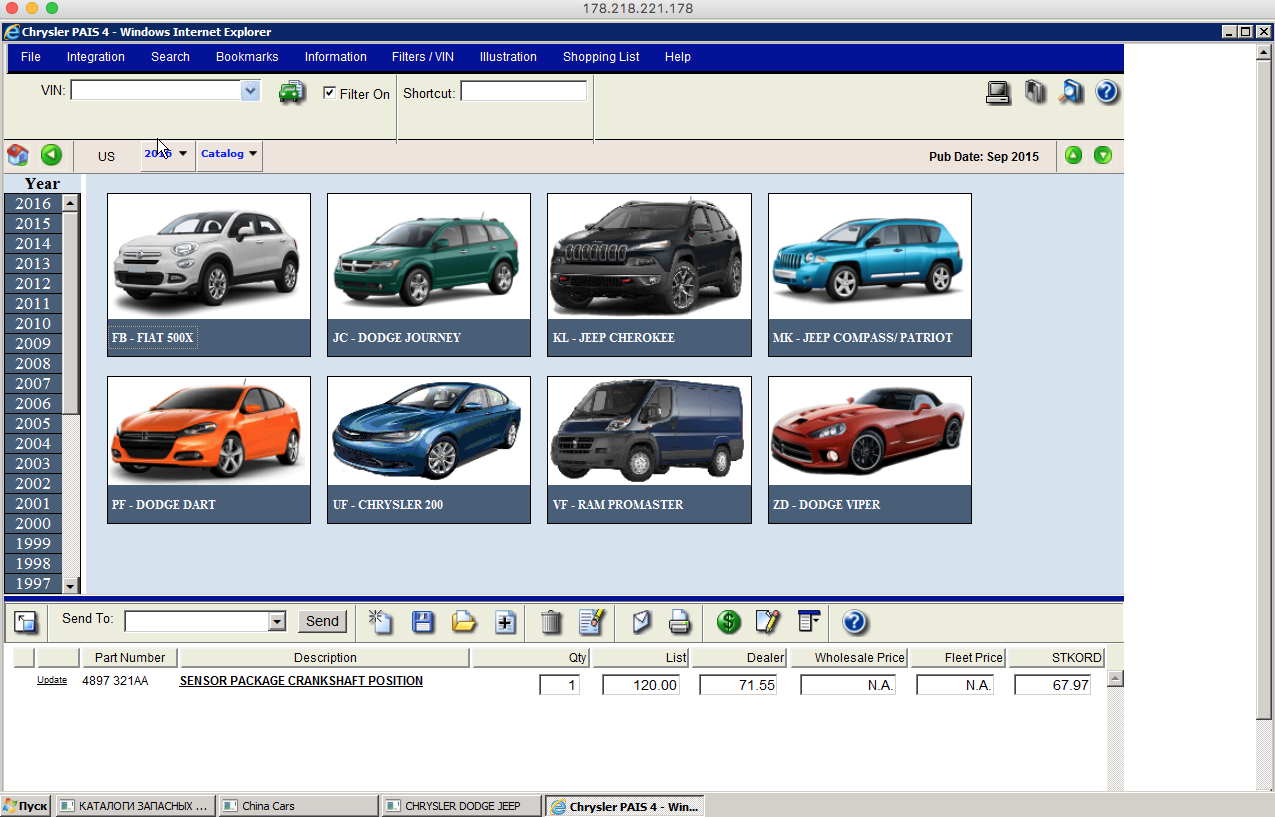This screenshot has height=817, width=1275.
Task: Click the green dollar sign pricing icon
Action: (x=729, y=622)
